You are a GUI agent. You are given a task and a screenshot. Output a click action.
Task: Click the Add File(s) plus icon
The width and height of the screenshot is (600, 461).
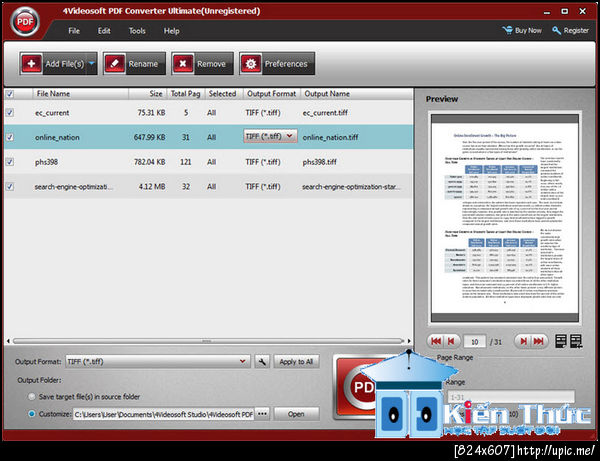click(x=31, y=64)
